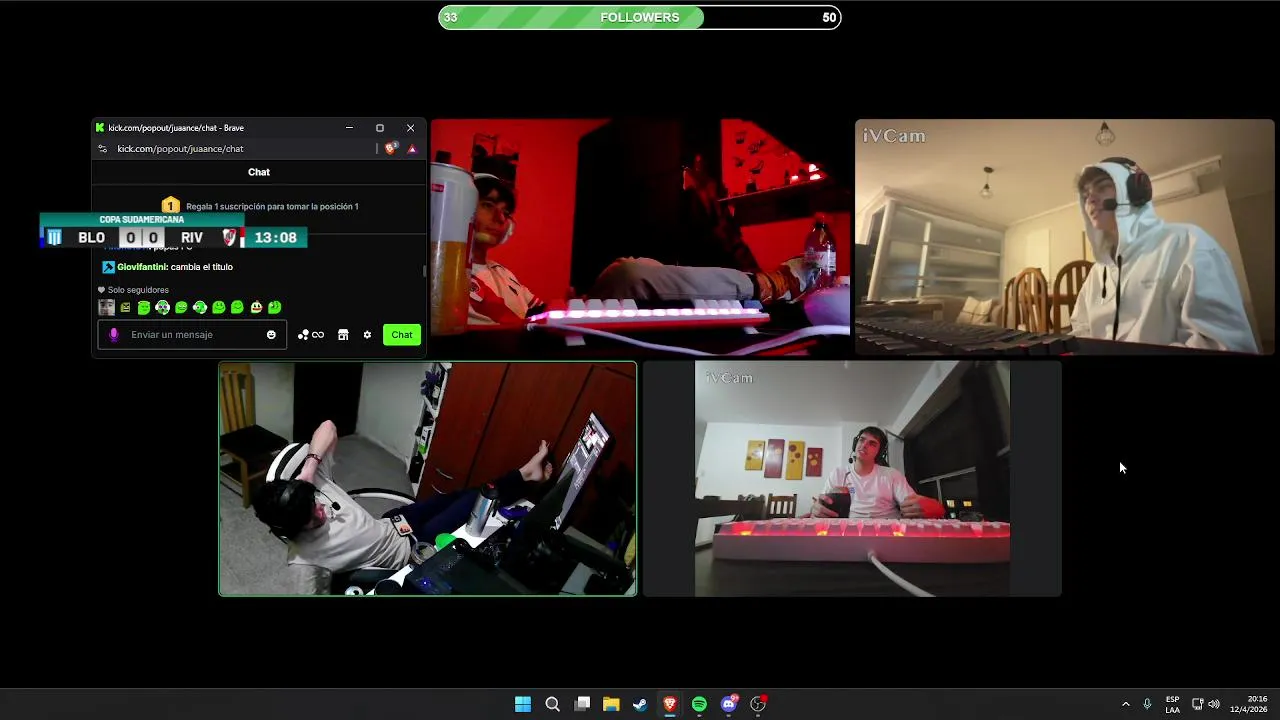Image resolution: width=1280 pixels, height=720 pixels.
Task: Open File Explorer from the taskbar
Action: coord(611,704)
